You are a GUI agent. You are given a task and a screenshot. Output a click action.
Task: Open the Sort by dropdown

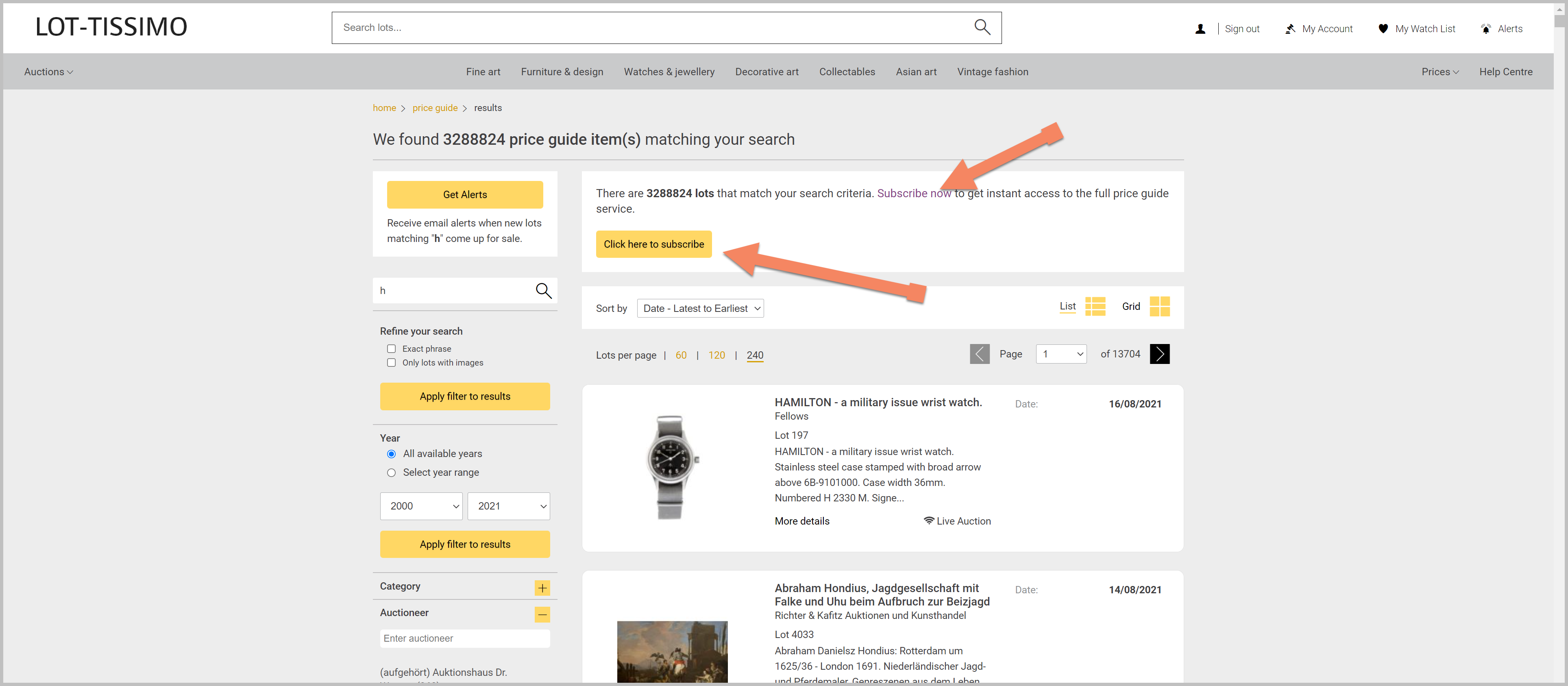click(x=700, y=309)
